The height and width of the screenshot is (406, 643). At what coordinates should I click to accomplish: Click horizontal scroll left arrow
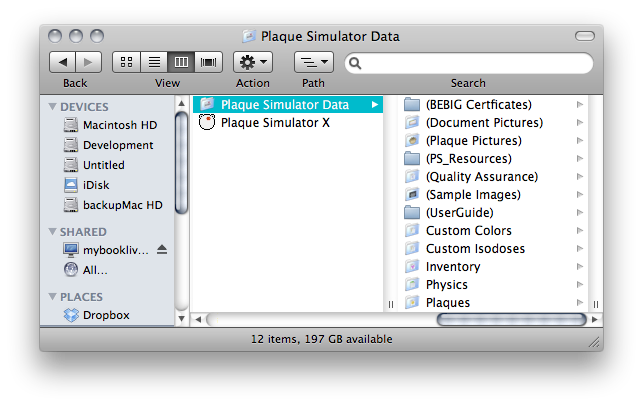pyautogui.click(x=198, y=319)
